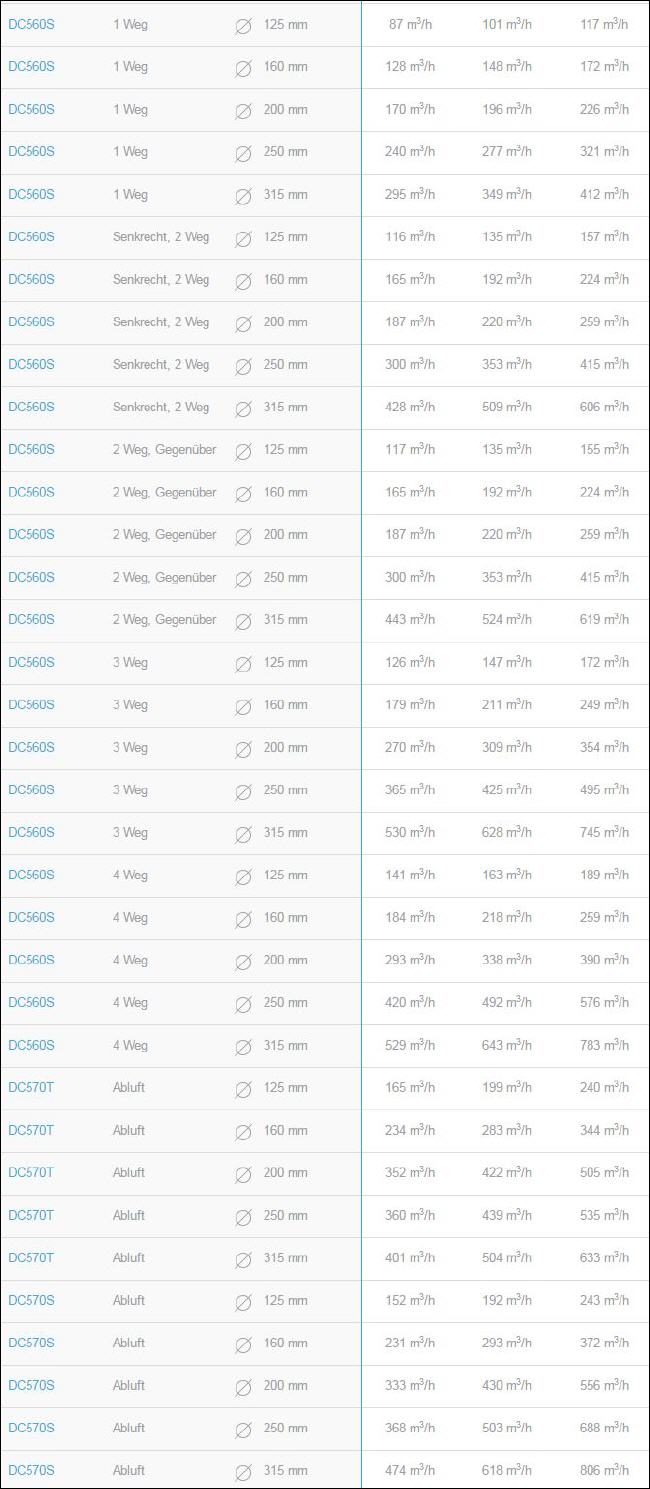This screenshot has height=1489, width=650.
Task: Open DC560S link for 3 Weg 315 mm
Action: pos(31,832)
